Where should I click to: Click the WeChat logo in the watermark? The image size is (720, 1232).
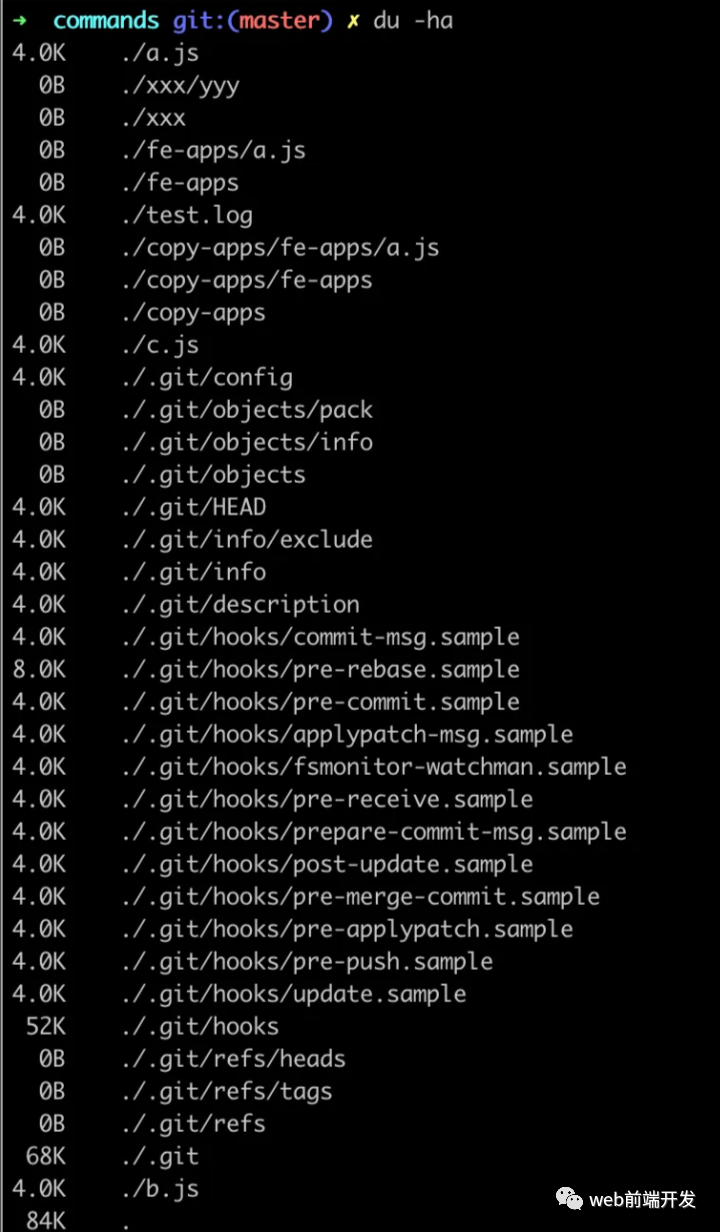tap(571, 1197)
